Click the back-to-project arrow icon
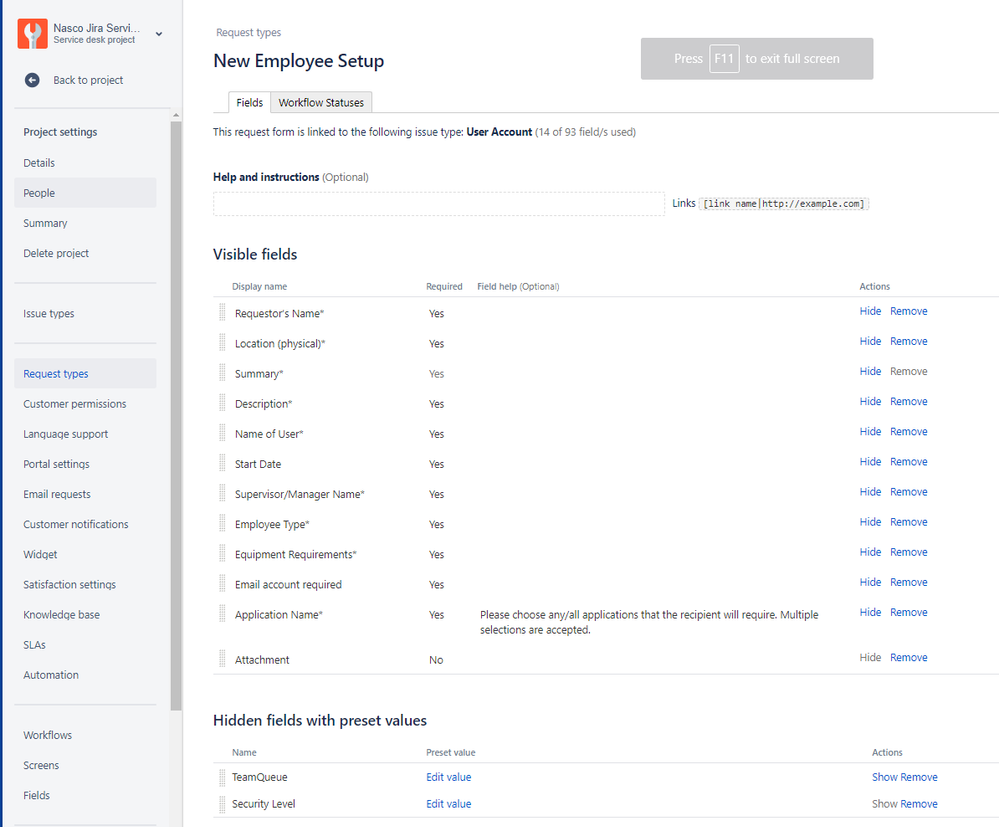The image size is (999, 827). tap(30, 80)
